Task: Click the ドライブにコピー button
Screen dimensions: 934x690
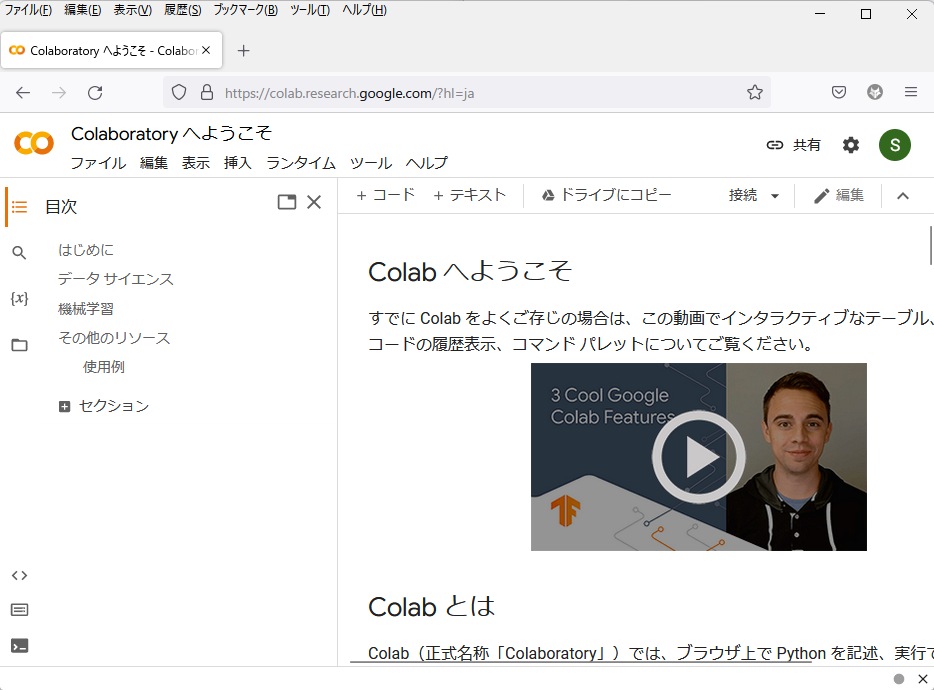Action: pyautogui.click(x=607, y=195)
